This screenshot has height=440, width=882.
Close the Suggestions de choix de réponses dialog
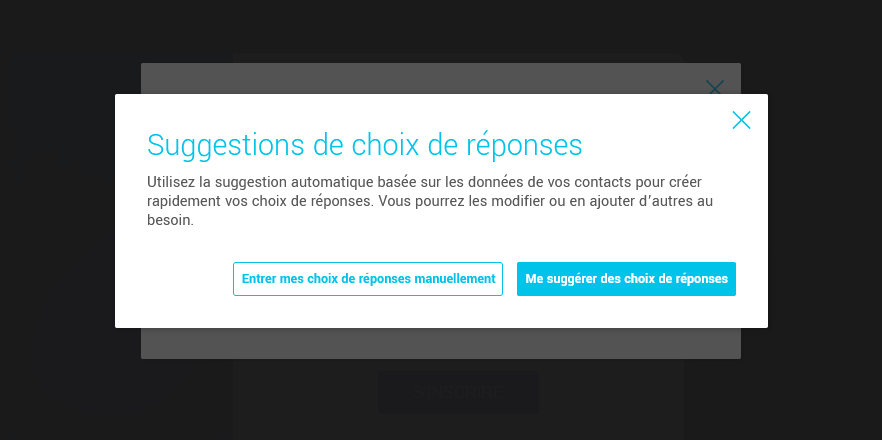741,120
